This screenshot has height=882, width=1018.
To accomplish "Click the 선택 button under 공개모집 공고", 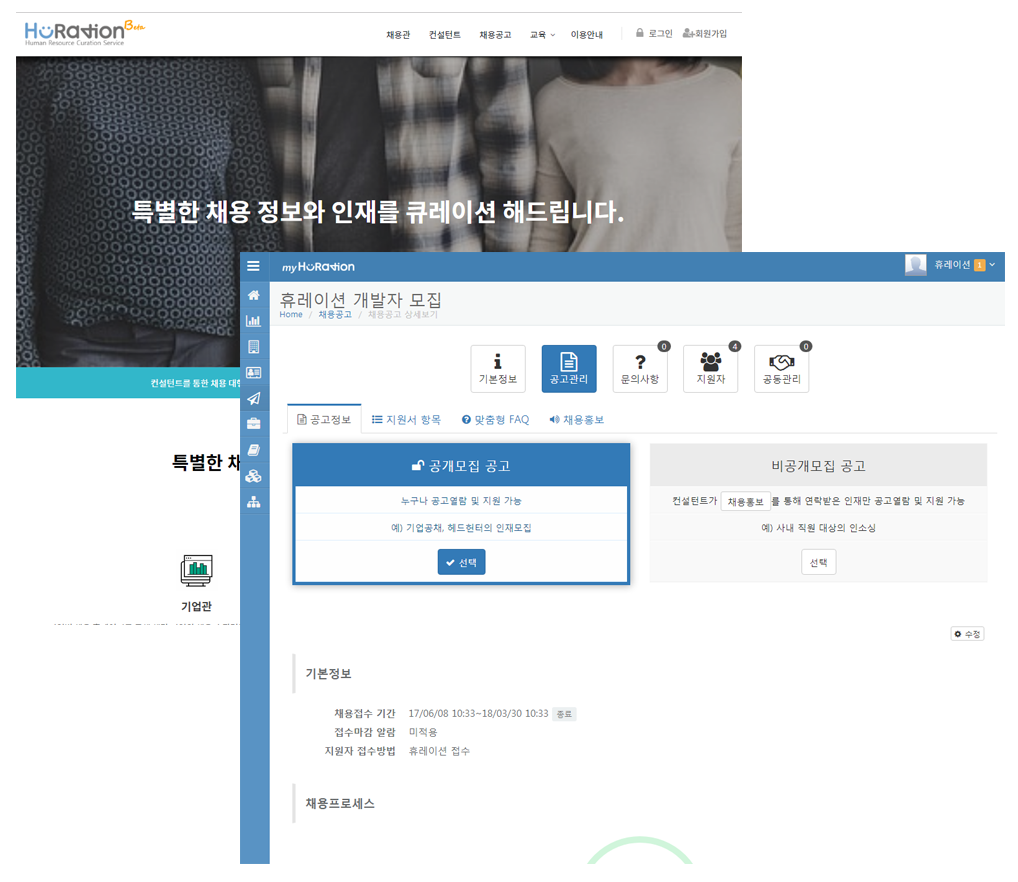I will click(462, 562).
